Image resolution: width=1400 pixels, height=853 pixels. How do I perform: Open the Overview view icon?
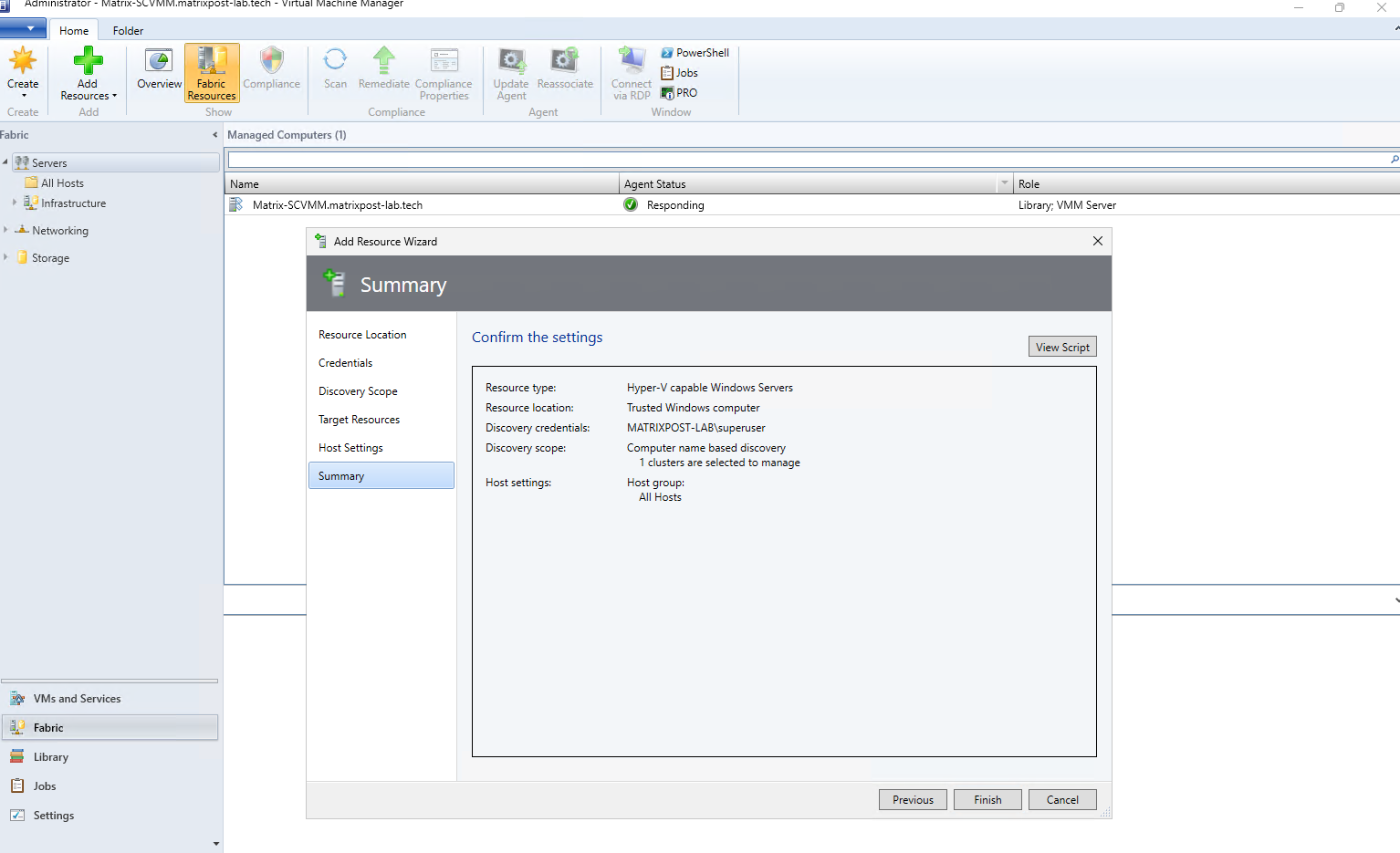tap(159, 61)
